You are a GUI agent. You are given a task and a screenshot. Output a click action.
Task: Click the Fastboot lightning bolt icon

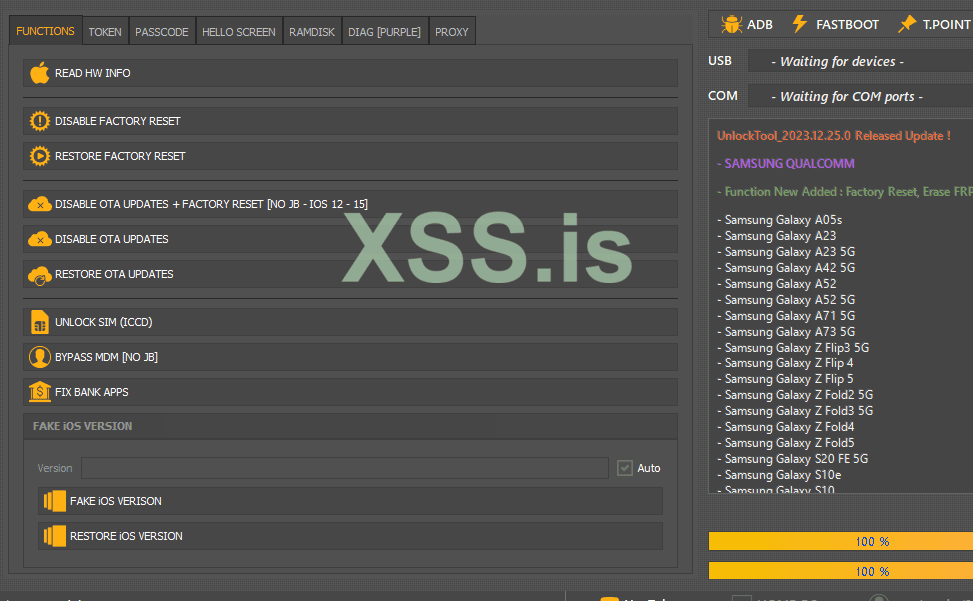(x=799, y=24)
